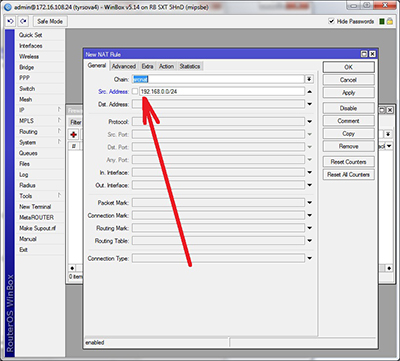Expand the Connection Mark field

point(309,215)
